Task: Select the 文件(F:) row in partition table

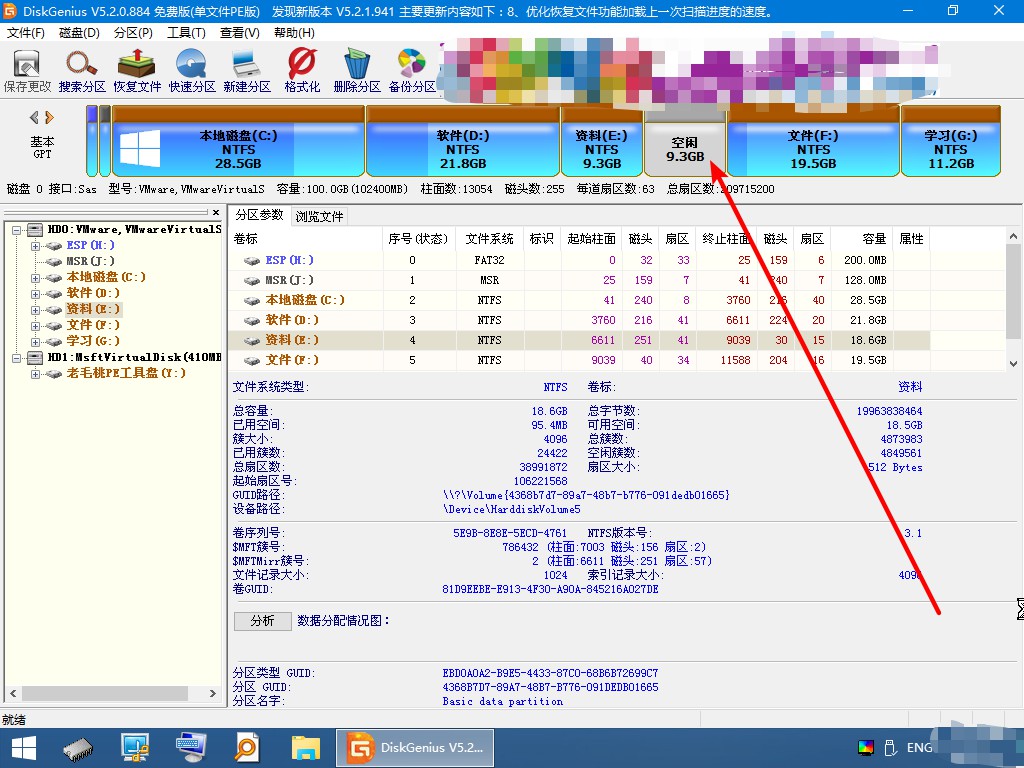Action: pos(579,360)
